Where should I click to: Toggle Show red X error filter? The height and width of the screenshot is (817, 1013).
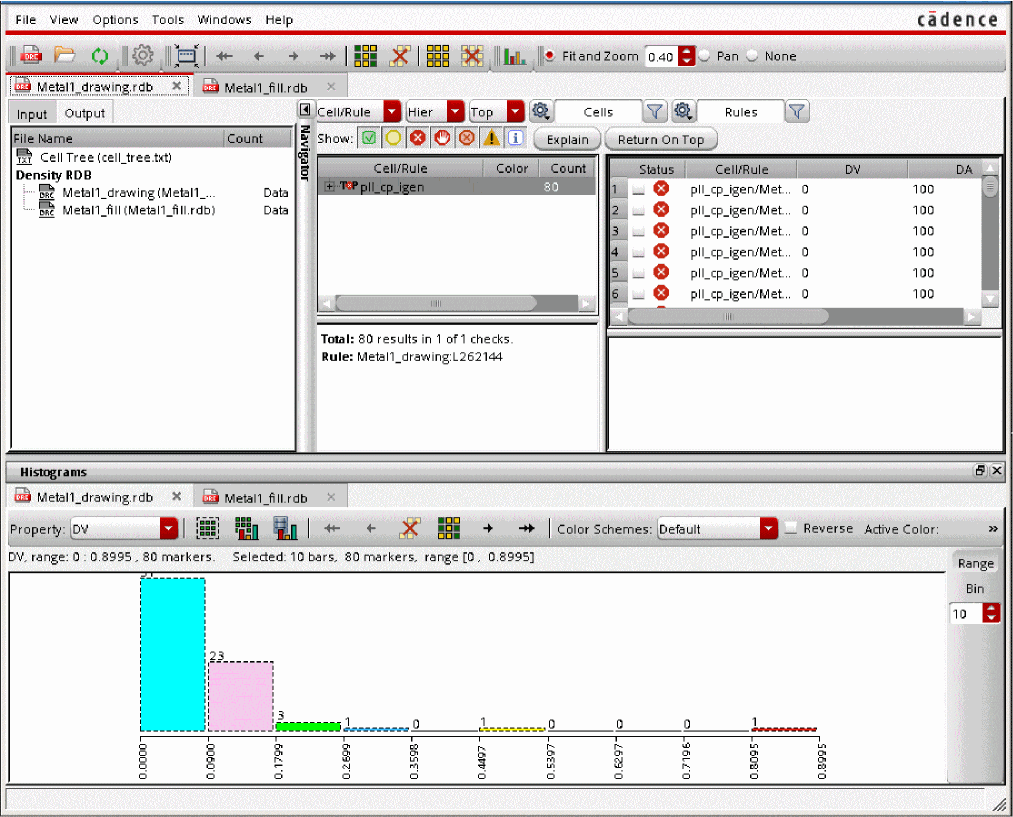pyautogui.click(x=418, y=138)
